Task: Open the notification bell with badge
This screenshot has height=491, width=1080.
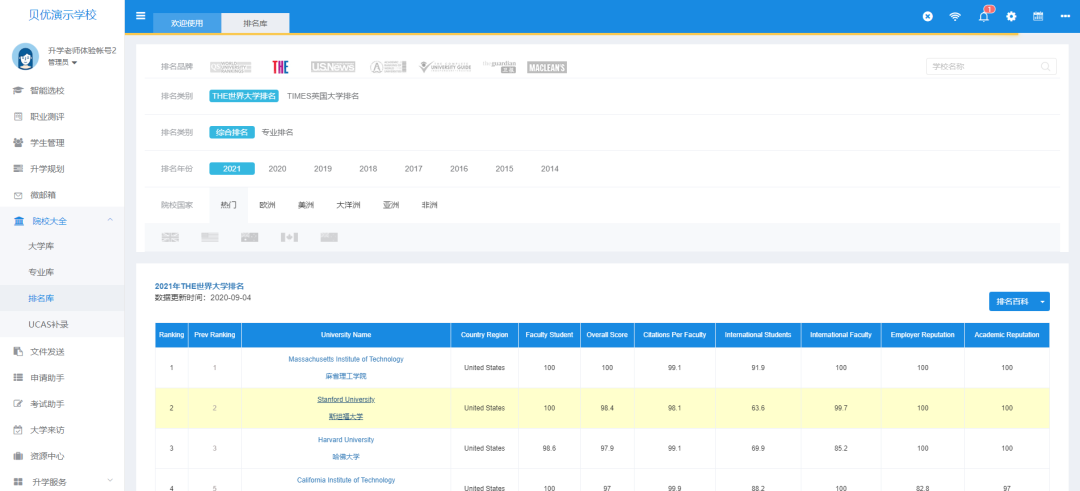Action: tap(984, 16)
